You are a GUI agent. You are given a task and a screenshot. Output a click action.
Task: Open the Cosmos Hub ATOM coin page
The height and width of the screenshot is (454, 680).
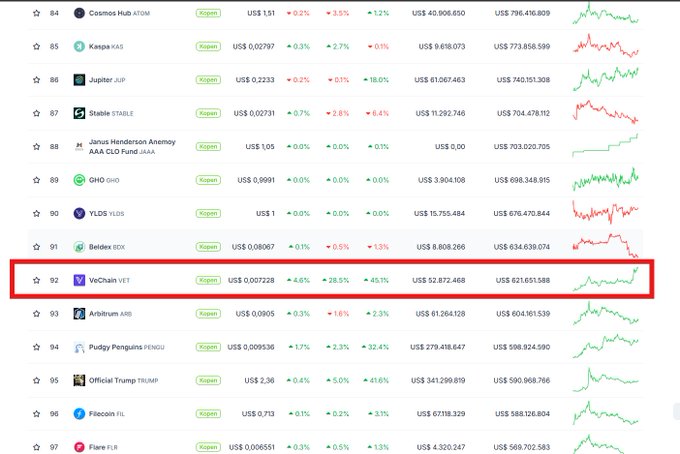[119, 13]
